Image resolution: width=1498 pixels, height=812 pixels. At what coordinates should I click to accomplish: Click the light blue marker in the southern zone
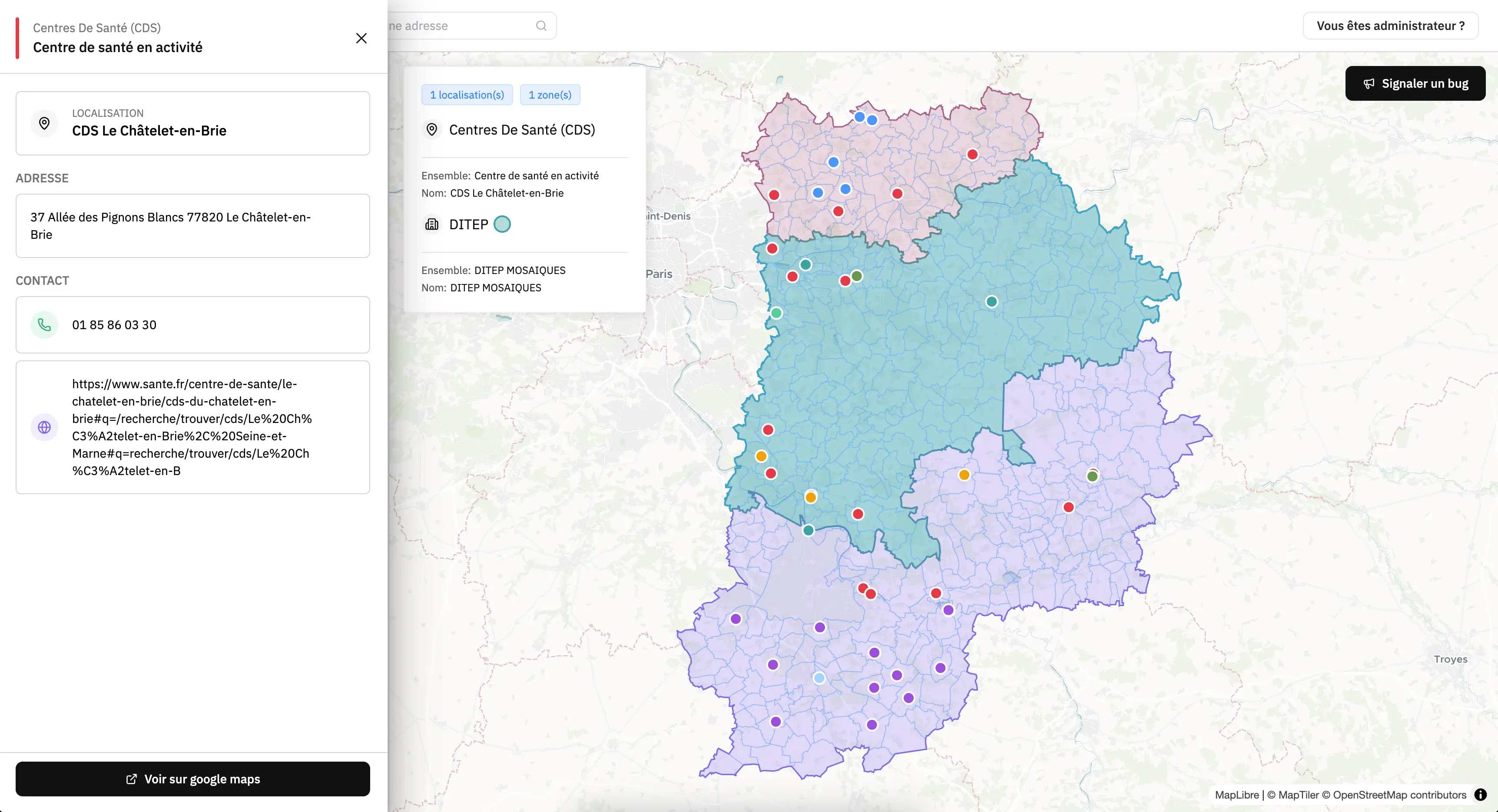coord(819,678)
